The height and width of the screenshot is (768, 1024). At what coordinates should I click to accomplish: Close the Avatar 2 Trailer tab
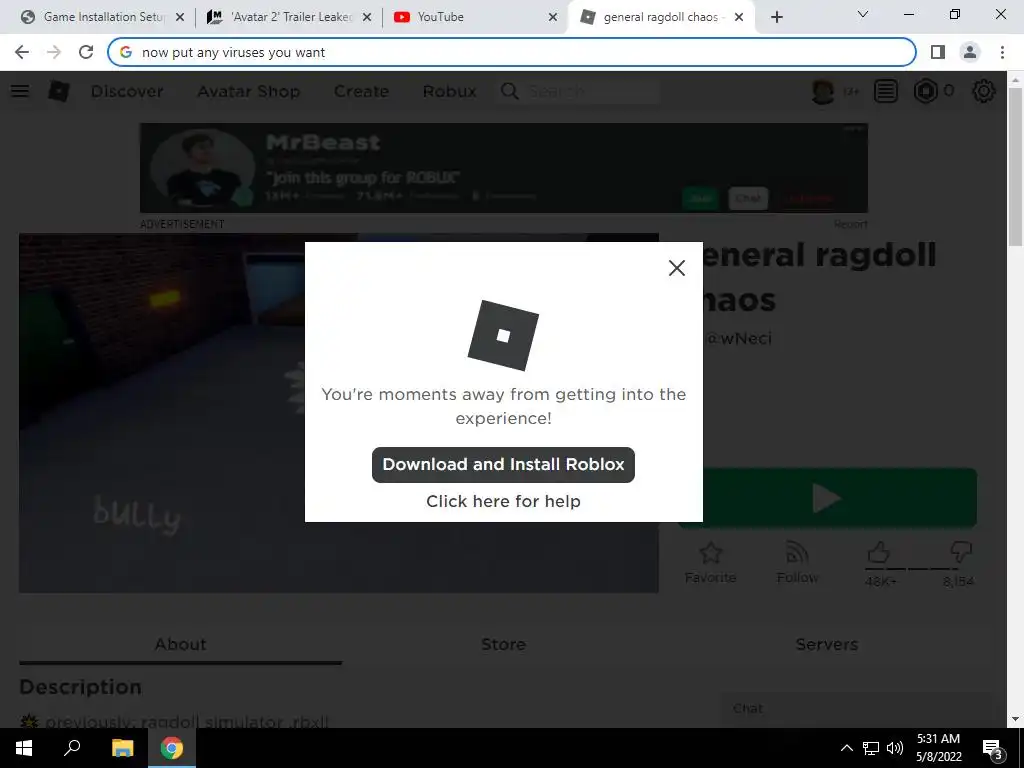click(367, 17)
